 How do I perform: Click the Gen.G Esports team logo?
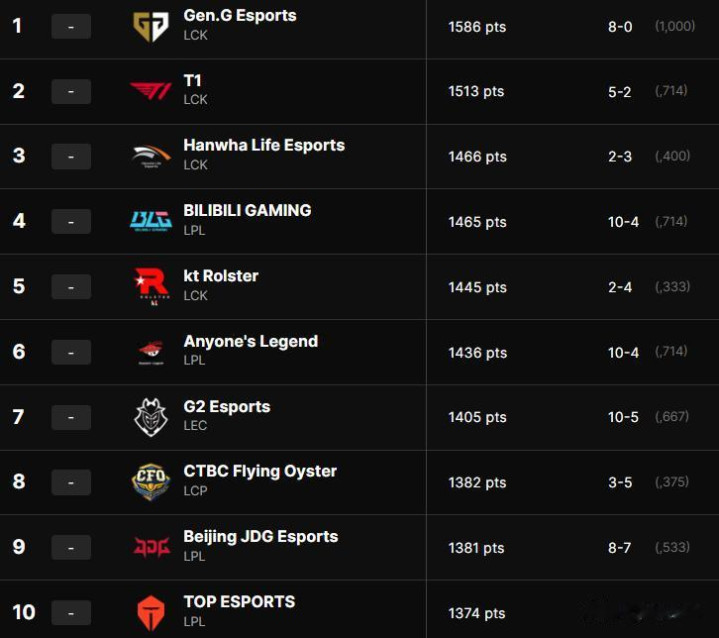pyautogui.click(x=151, y=26)
